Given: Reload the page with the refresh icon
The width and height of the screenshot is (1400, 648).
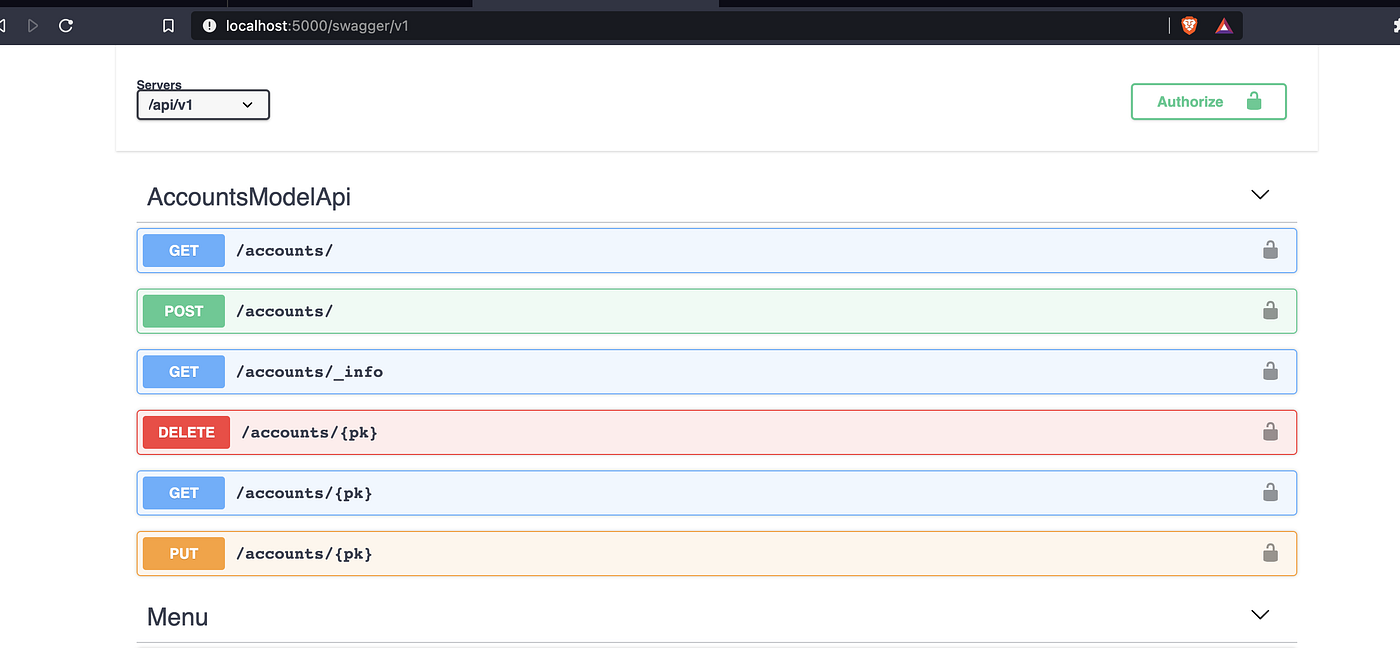Looking at the screenshot, I should point(66,26).
